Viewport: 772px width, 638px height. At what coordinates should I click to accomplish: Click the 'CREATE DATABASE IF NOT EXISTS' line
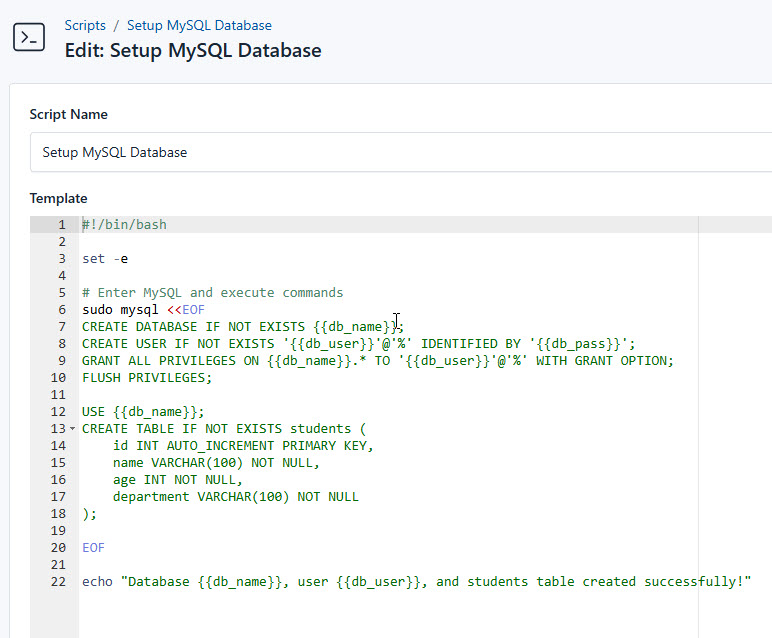[x=243, y=327]
